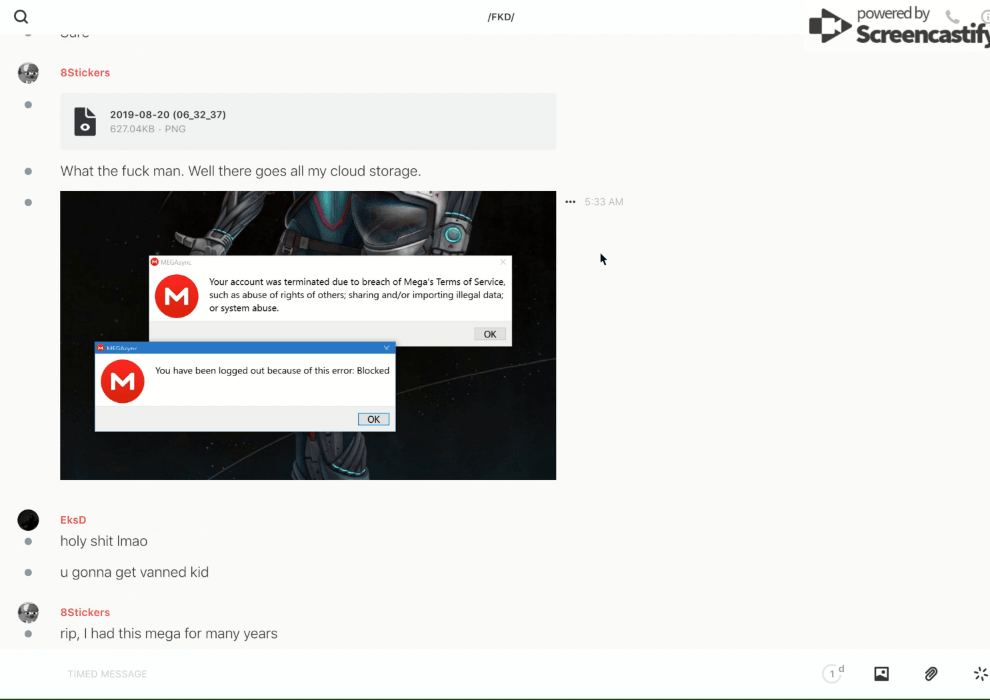Click the burst icon in message bar
Image resolution: width=990 pixels, height=700 pixels.
[980, 674]
